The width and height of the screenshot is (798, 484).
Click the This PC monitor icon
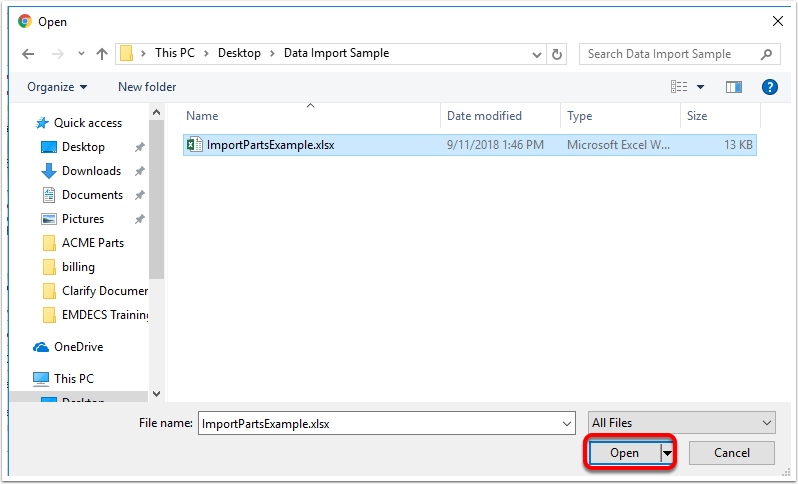click(41, 379)
